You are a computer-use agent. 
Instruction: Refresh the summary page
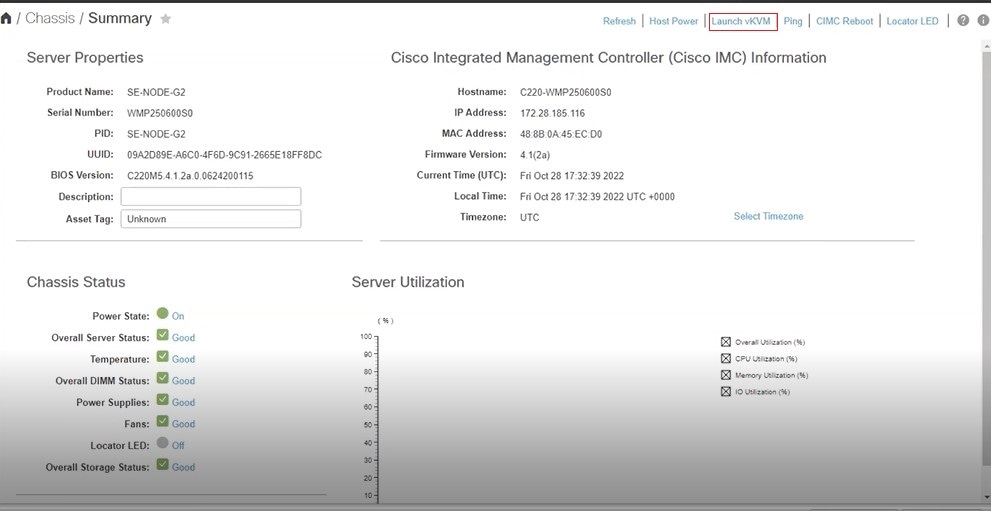(619, 21)
